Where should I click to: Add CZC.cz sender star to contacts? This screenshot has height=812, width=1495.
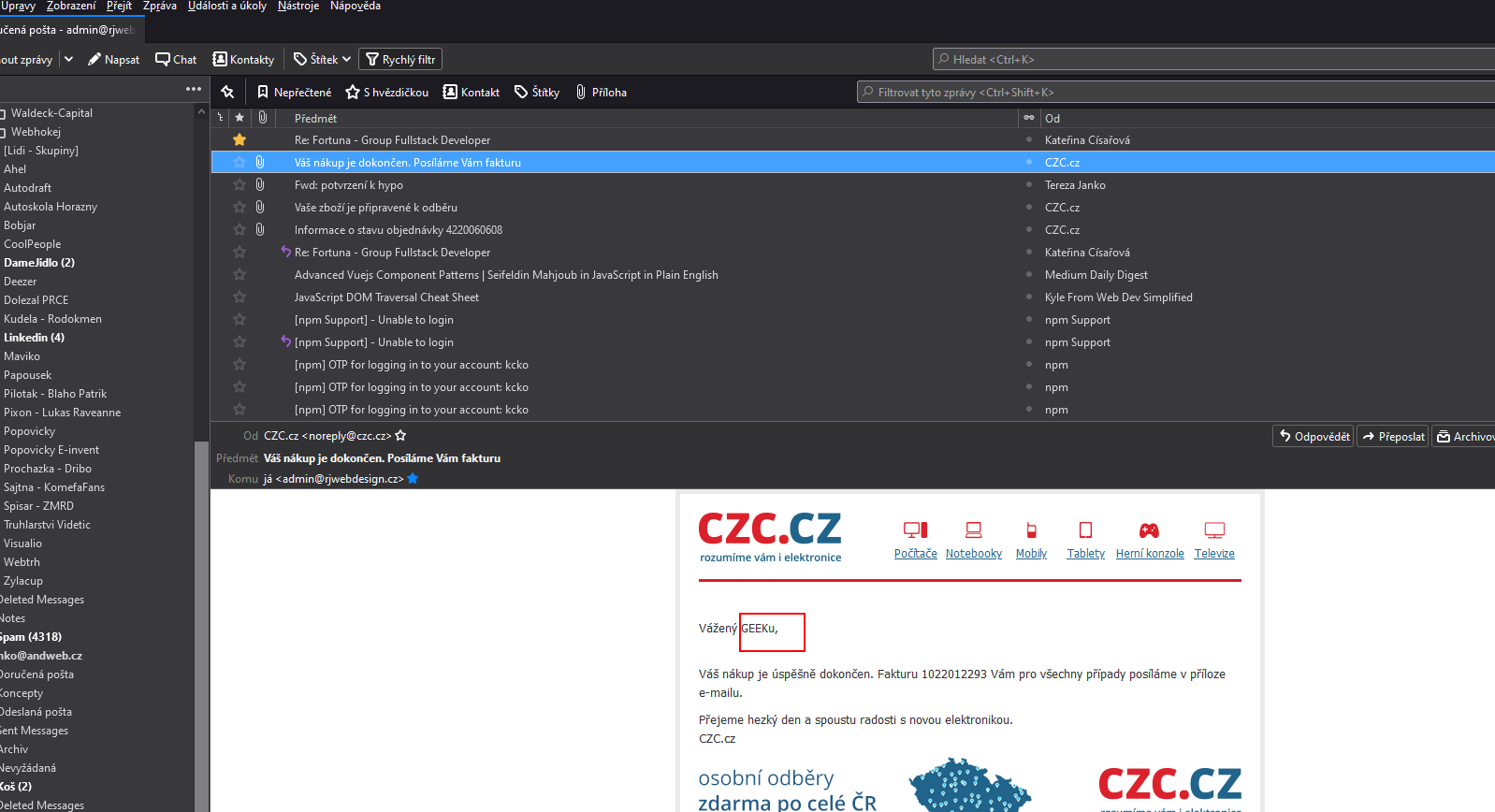(400, 436)
